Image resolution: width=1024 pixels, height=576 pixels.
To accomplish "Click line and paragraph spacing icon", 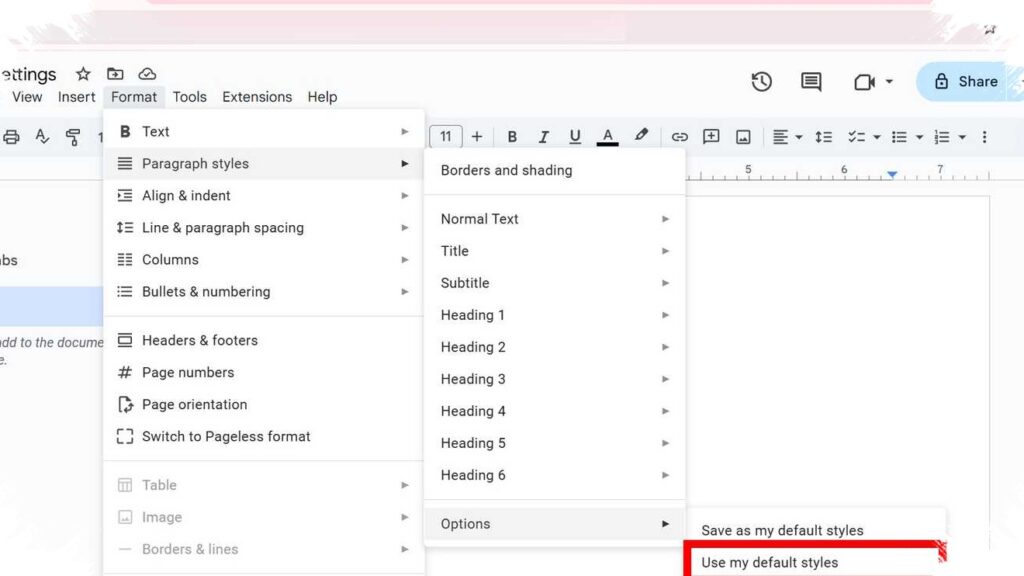I will click(824, 137).
